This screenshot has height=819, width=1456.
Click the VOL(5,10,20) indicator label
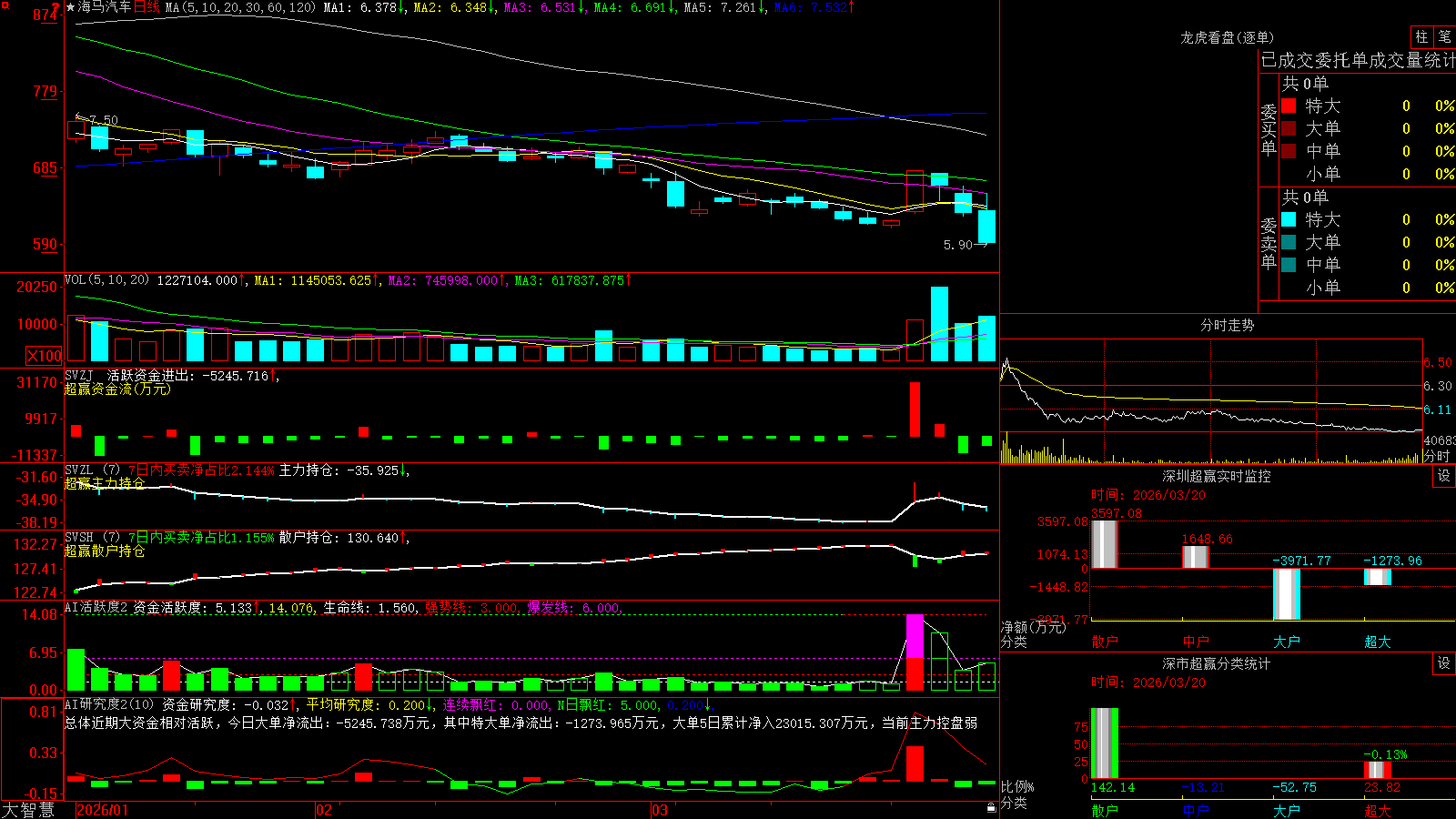tap(106, 280)
